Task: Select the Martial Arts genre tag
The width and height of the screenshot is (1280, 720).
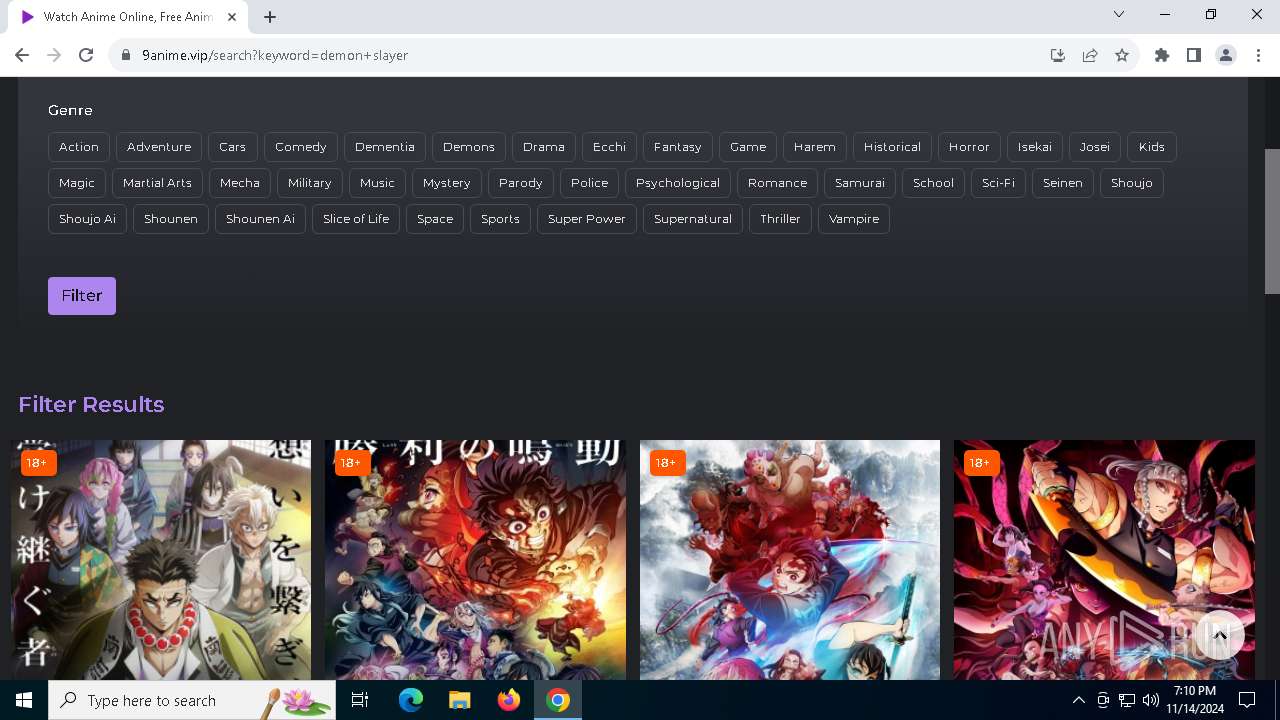Action: pos(157,183)
